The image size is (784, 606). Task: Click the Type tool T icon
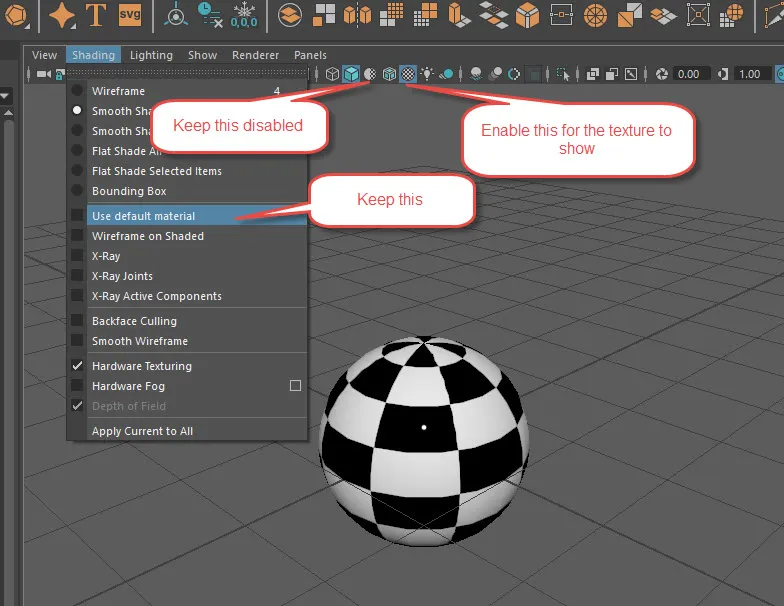coord(96,14)
